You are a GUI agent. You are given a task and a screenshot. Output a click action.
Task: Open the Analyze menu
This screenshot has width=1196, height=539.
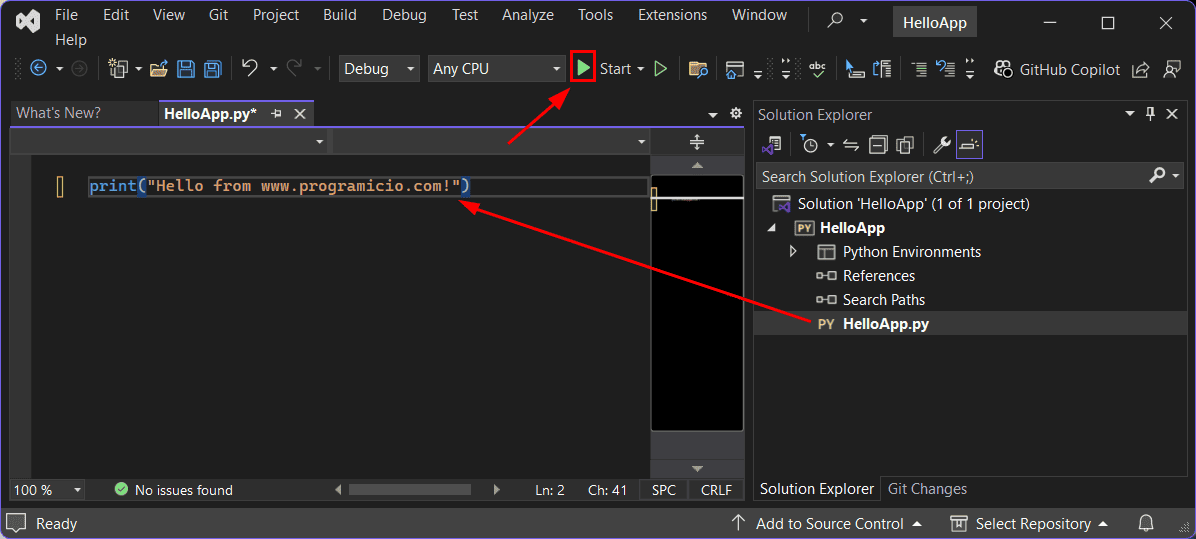coord(528,15)
